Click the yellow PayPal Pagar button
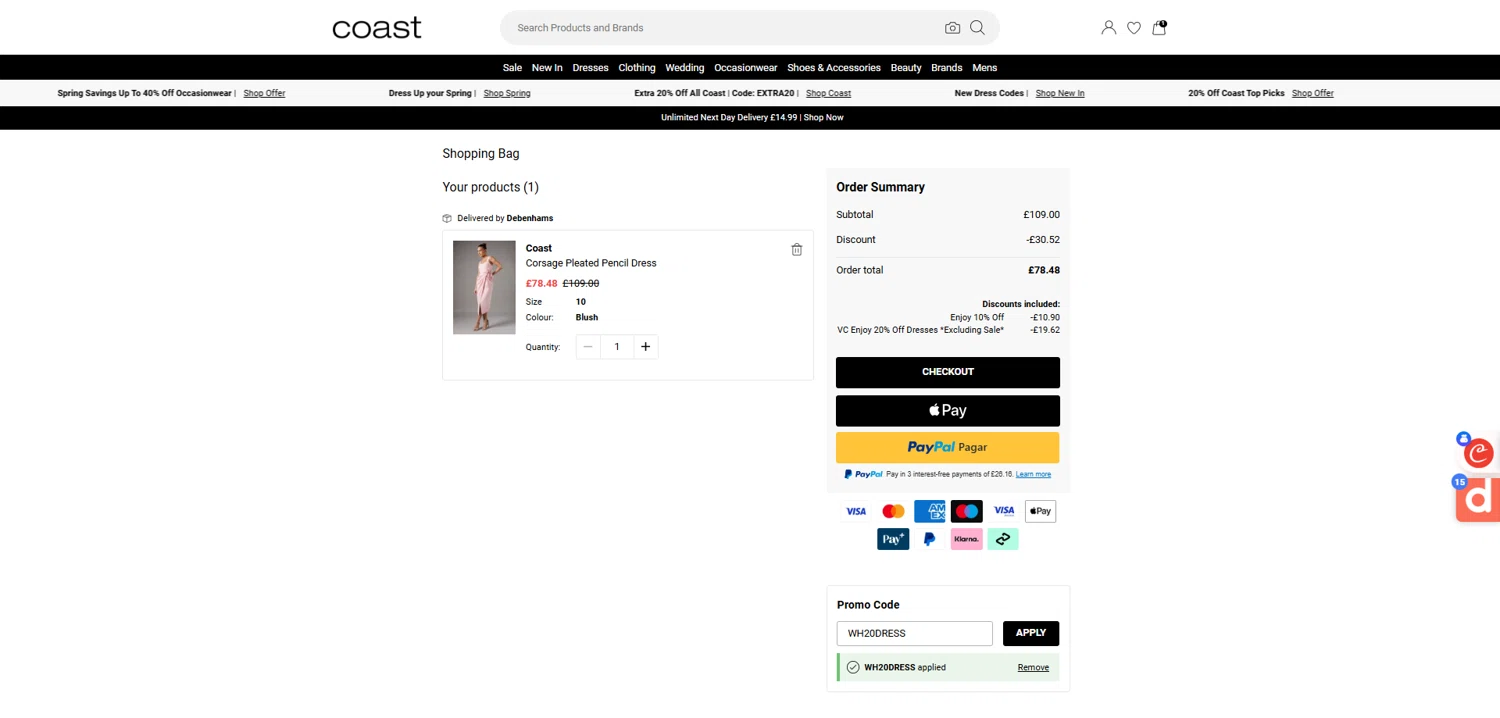1500x718 pixels. pos(947,447)
